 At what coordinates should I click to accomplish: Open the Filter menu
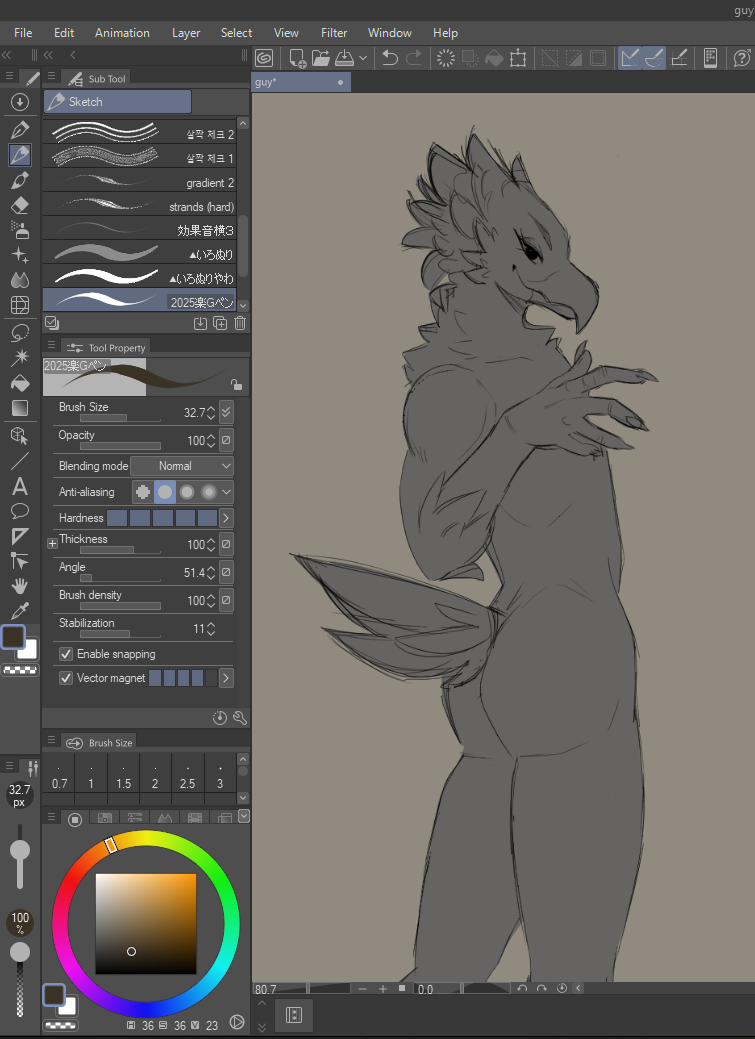(x=334, y=33)
